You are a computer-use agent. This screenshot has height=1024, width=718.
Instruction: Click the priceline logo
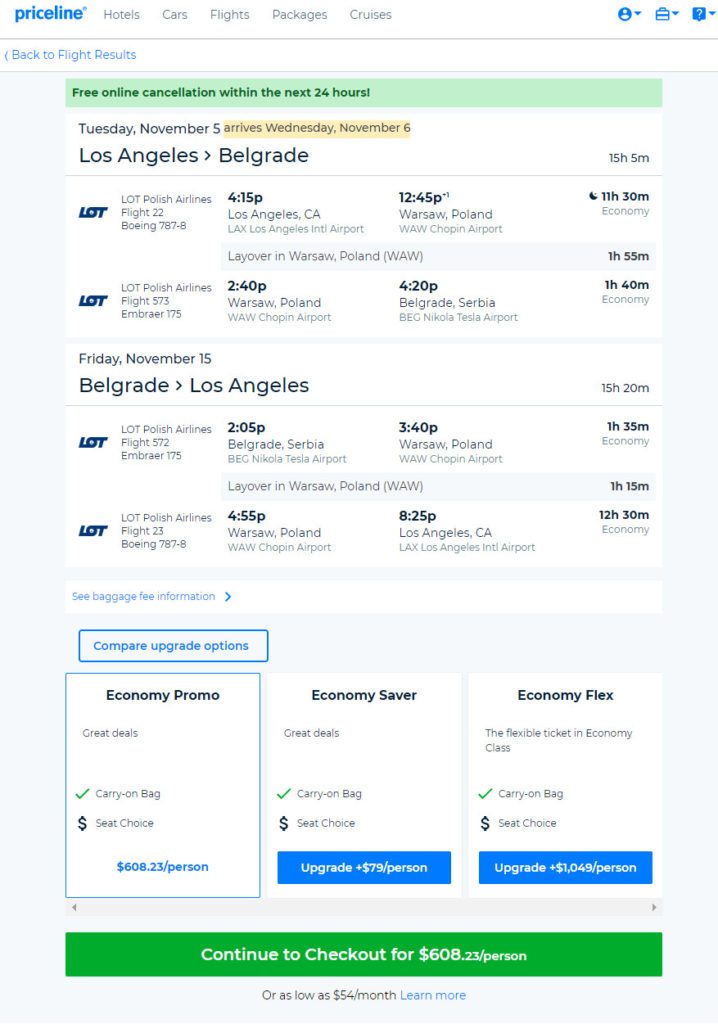(x=50, y=14)
